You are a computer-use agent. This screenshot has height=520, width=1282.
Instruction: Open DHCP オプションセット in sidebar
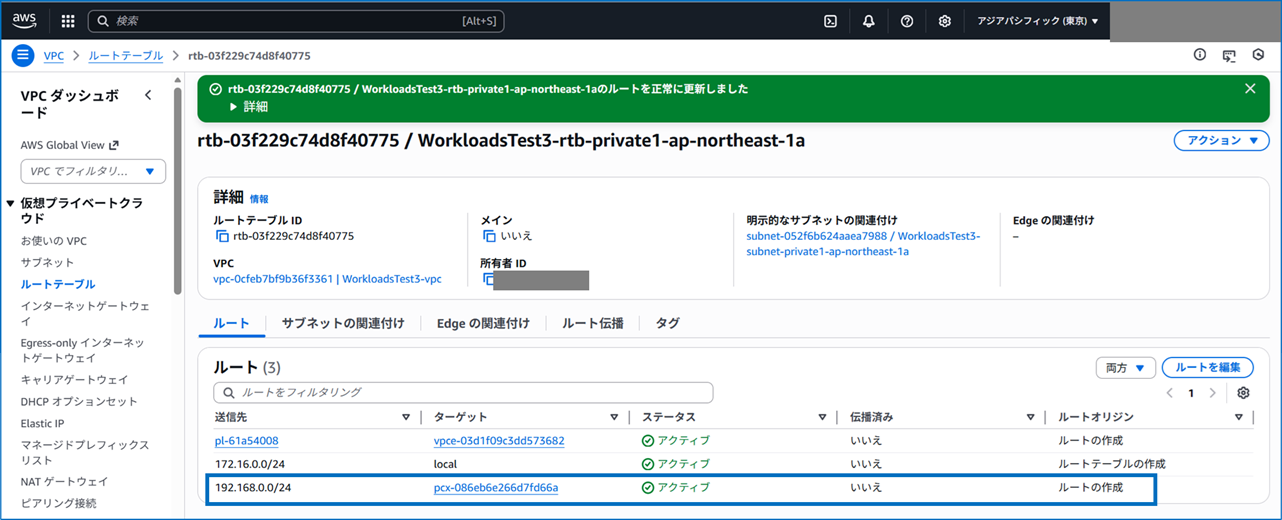(x=79, y=401)
